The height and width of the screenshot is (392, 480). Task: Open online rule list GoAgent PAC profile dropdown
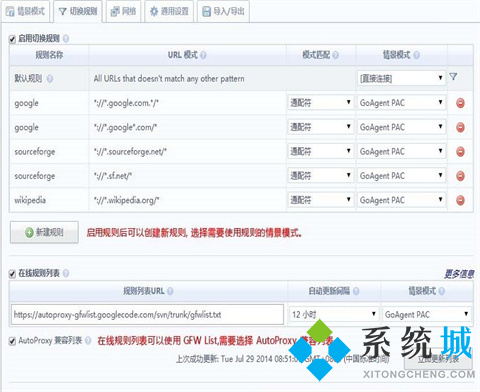coord(427,314)
